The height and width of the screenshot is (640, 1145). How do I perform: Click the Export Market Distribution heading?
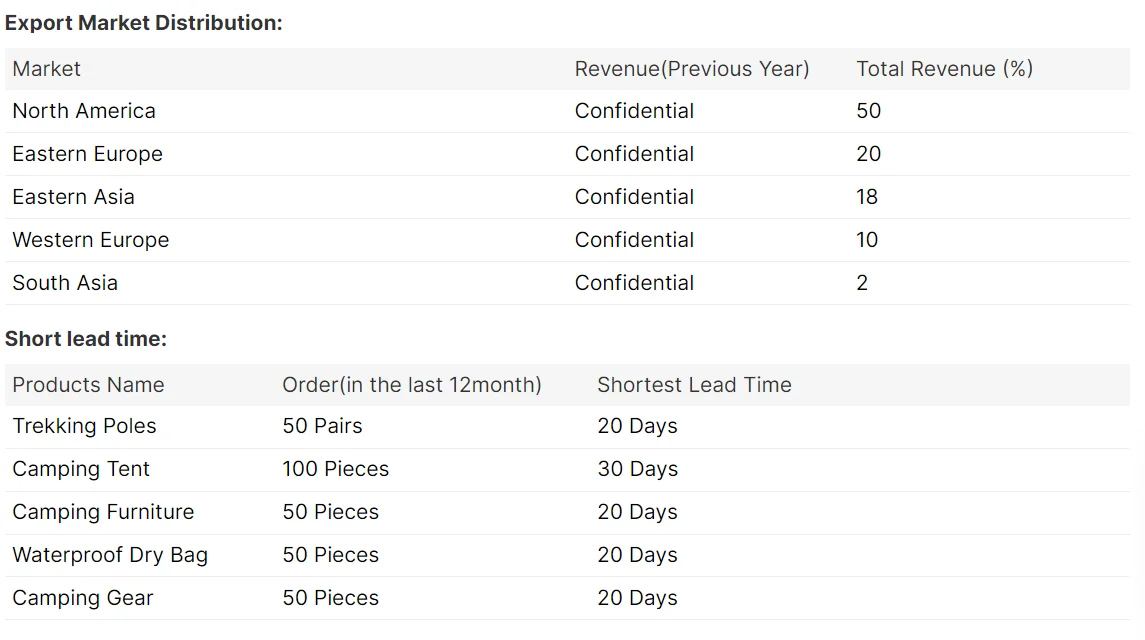pos(144,23)
